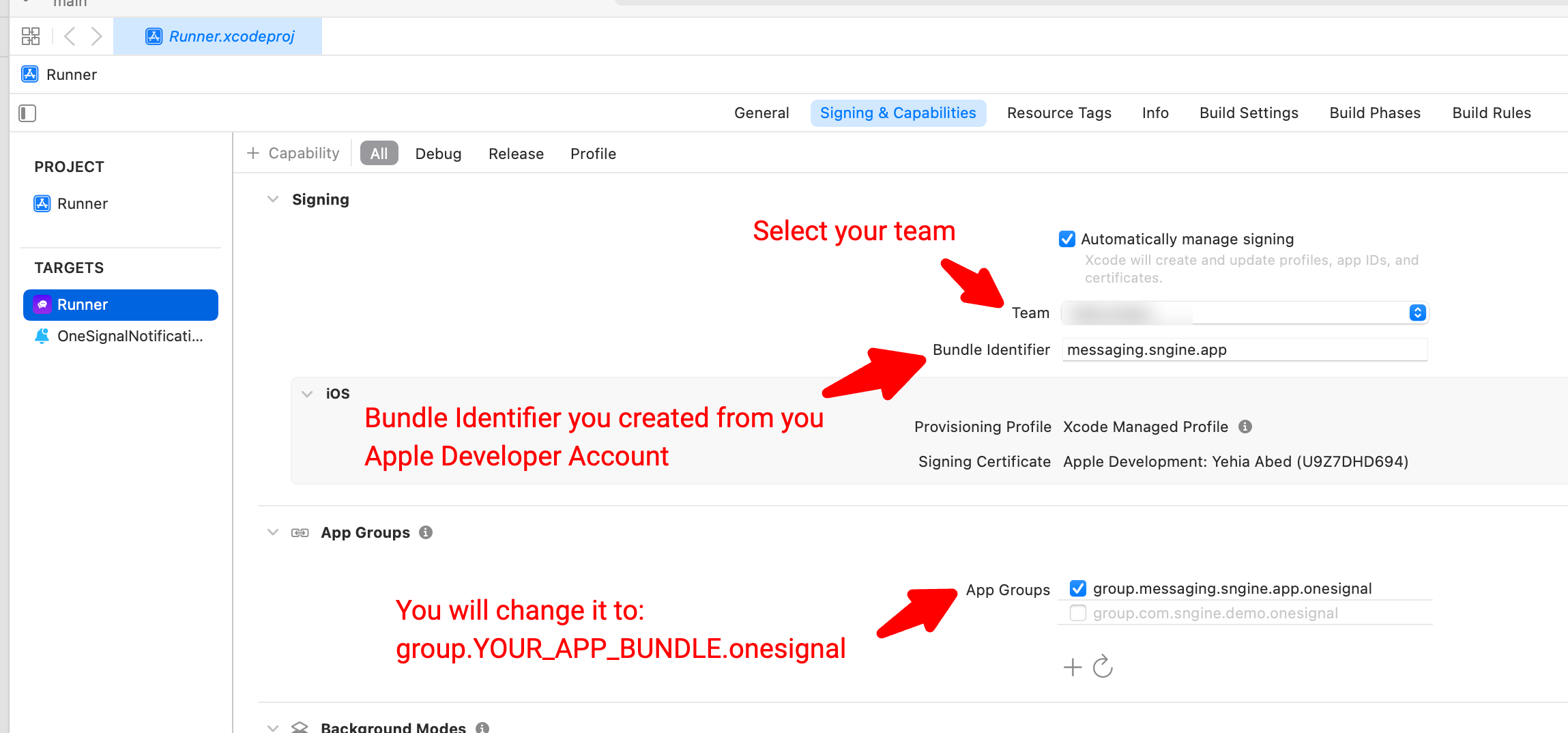1568x733 pixels.
Task: Collapse the Signing section
Action: coord(273,199)
